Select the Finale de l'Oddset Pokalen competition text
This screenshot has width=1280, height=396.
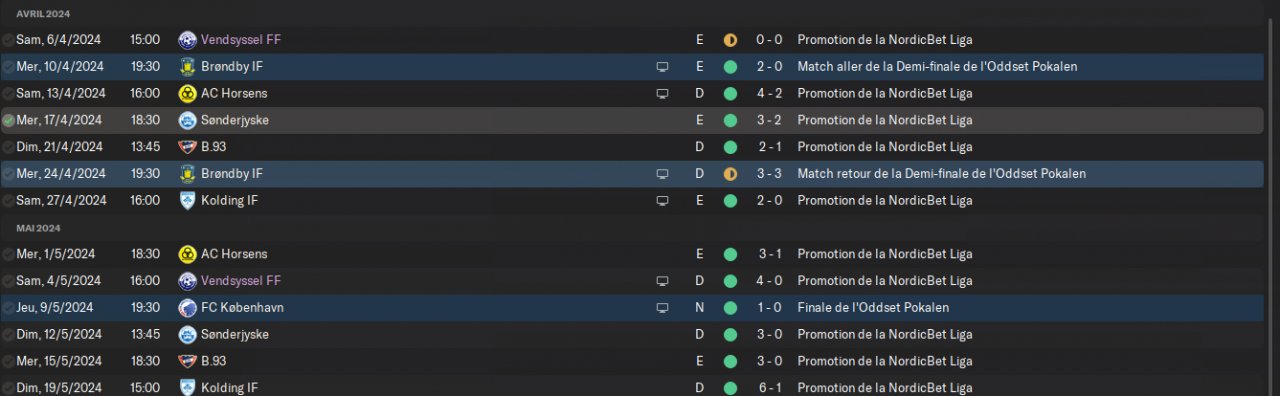tap(873, 308)
